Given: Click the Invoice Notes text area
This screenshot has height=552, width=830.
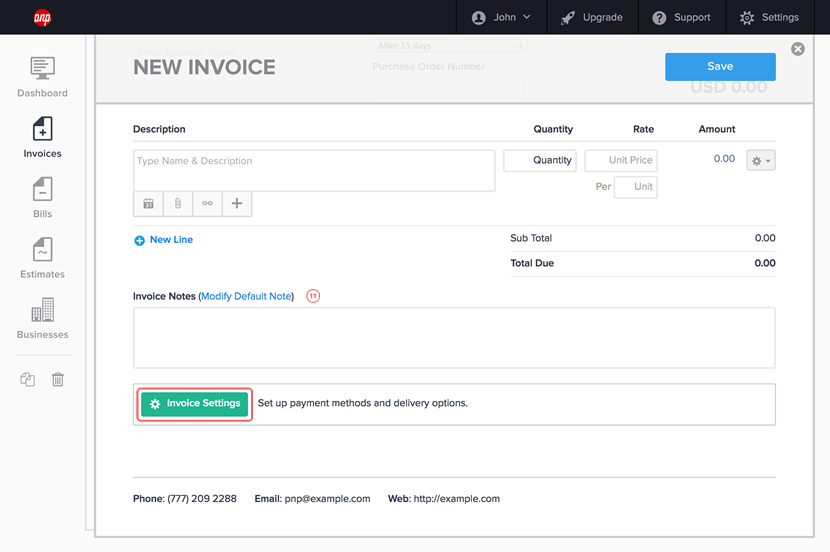Looking at the screenshot, I should [454, 338].
